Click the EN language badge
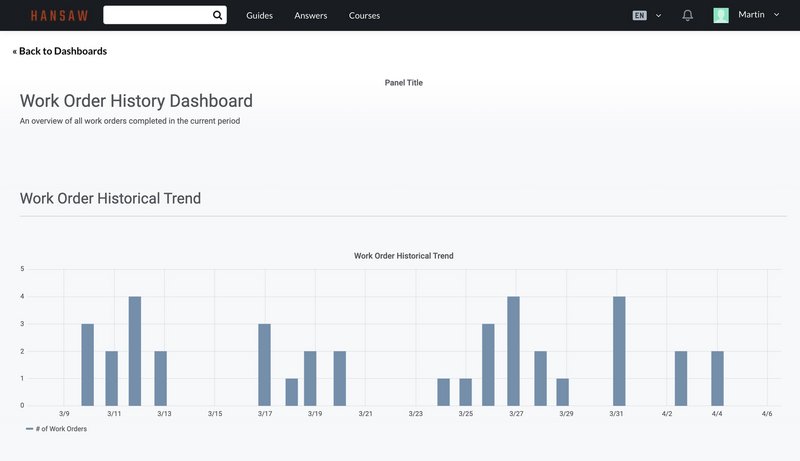 639,15
